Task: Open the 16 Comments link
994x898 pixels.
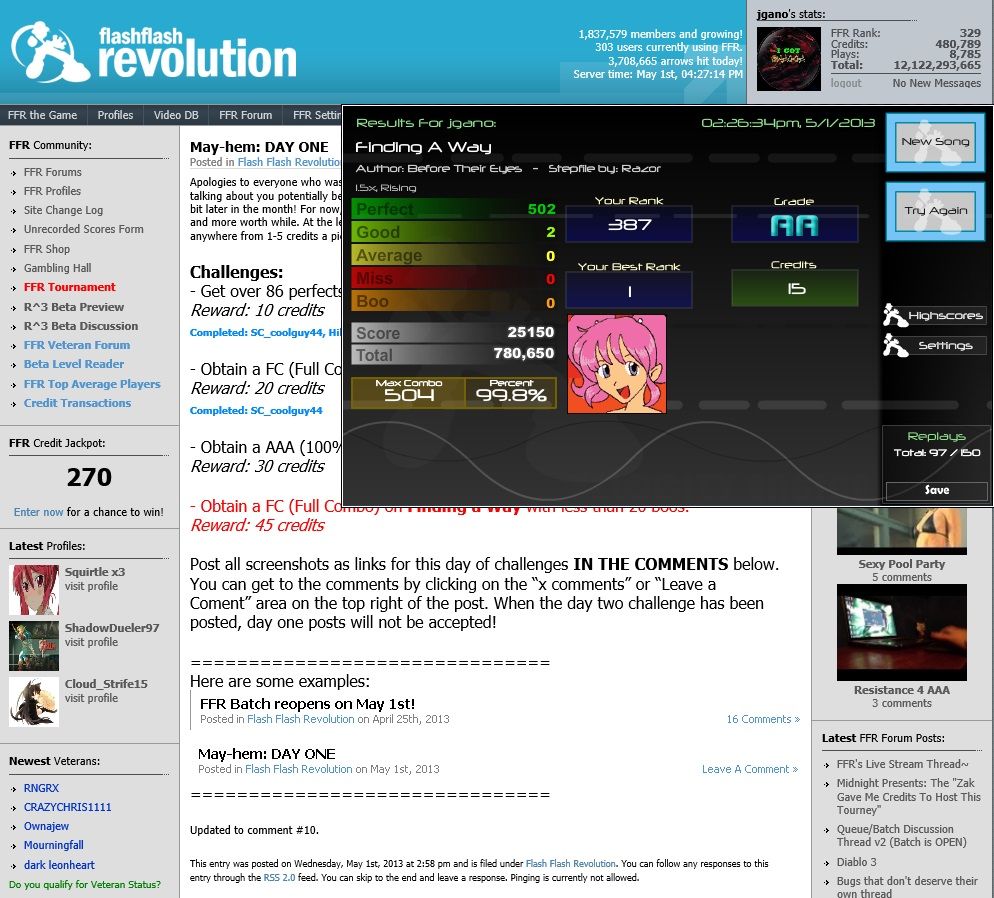Action: pos(762,719)
